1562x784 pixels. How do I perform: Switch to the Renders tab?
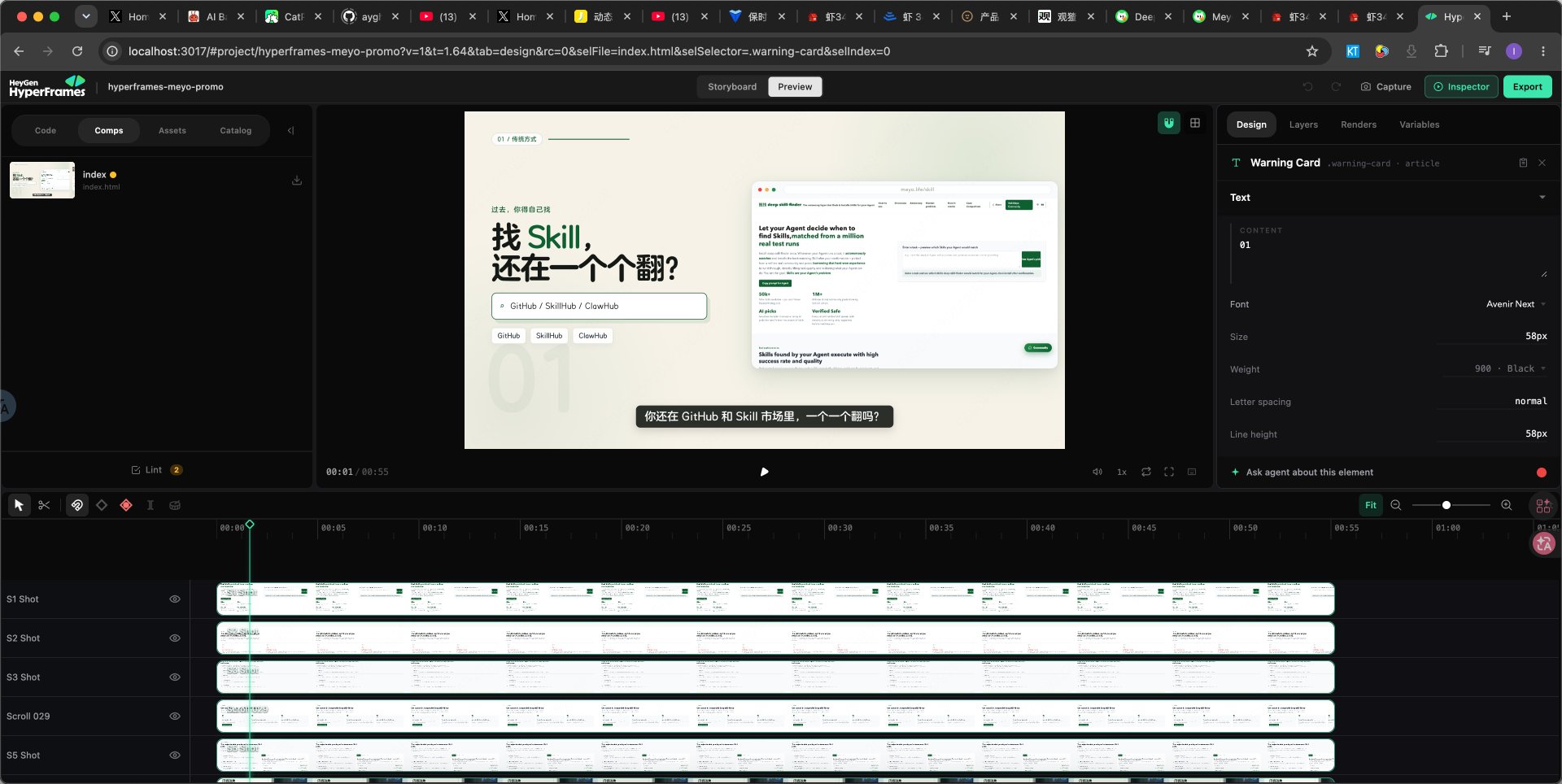click(x=1359, y=124)
